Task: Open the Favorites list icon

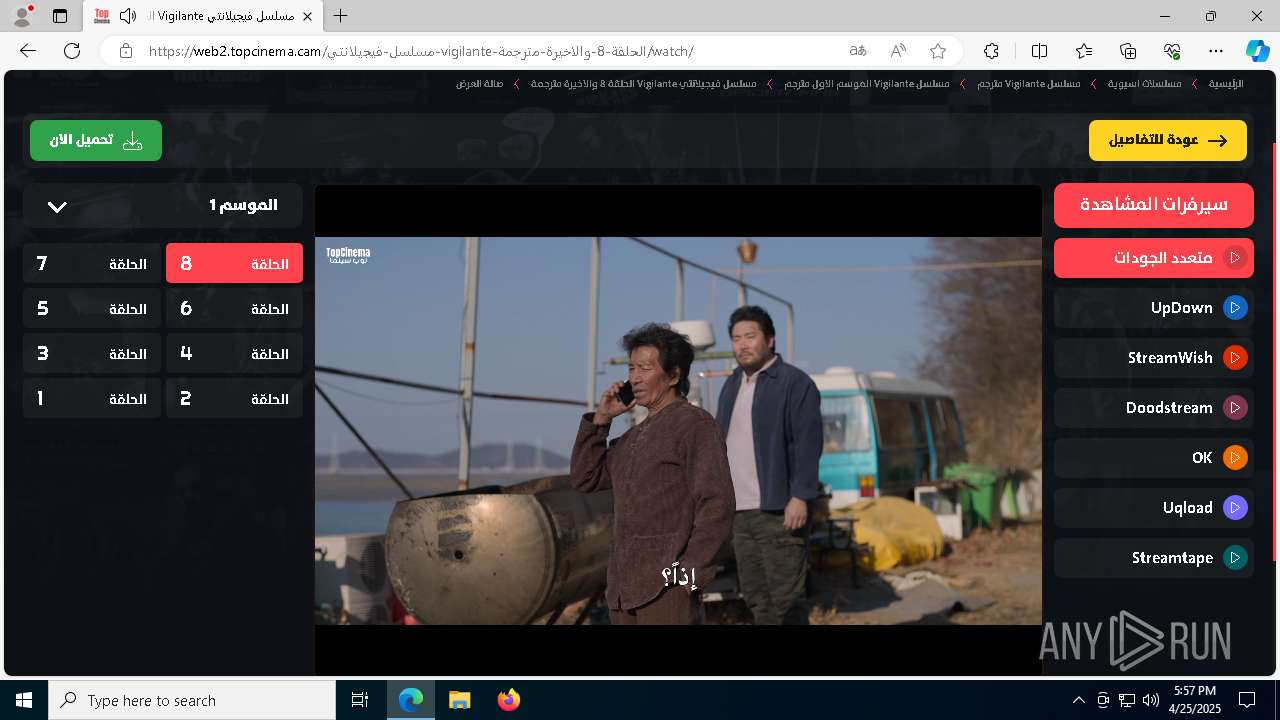Action: point(1084,51)
